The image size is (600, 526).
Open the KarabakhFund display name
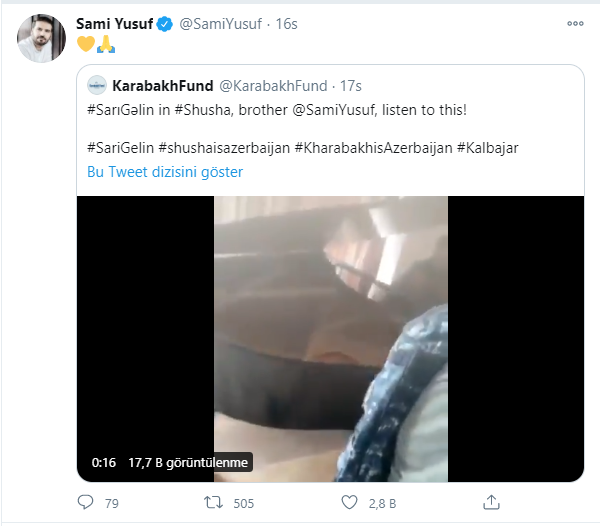click(163, 86)
